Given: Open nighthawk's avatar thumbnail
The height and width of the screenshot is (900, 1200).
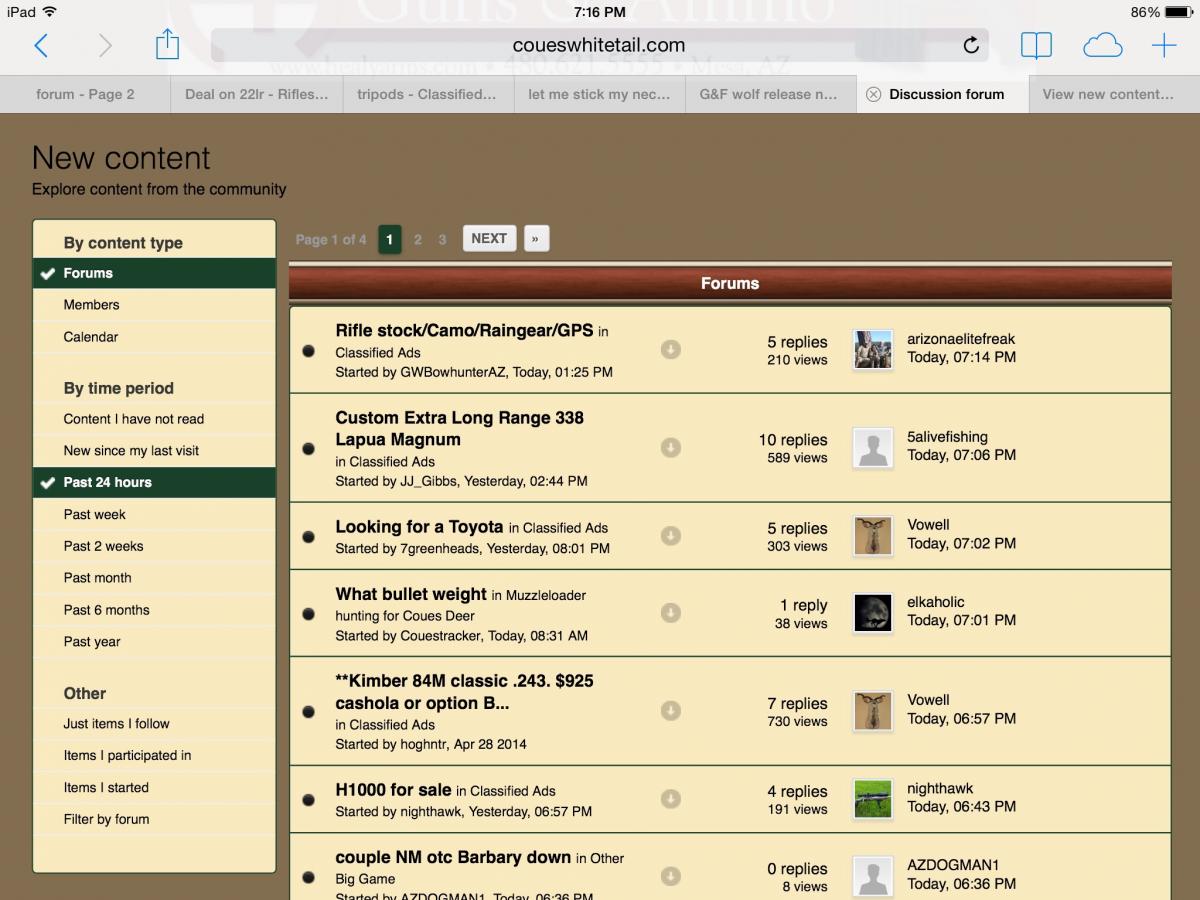Looking at the screenshot, I should 873,799.
